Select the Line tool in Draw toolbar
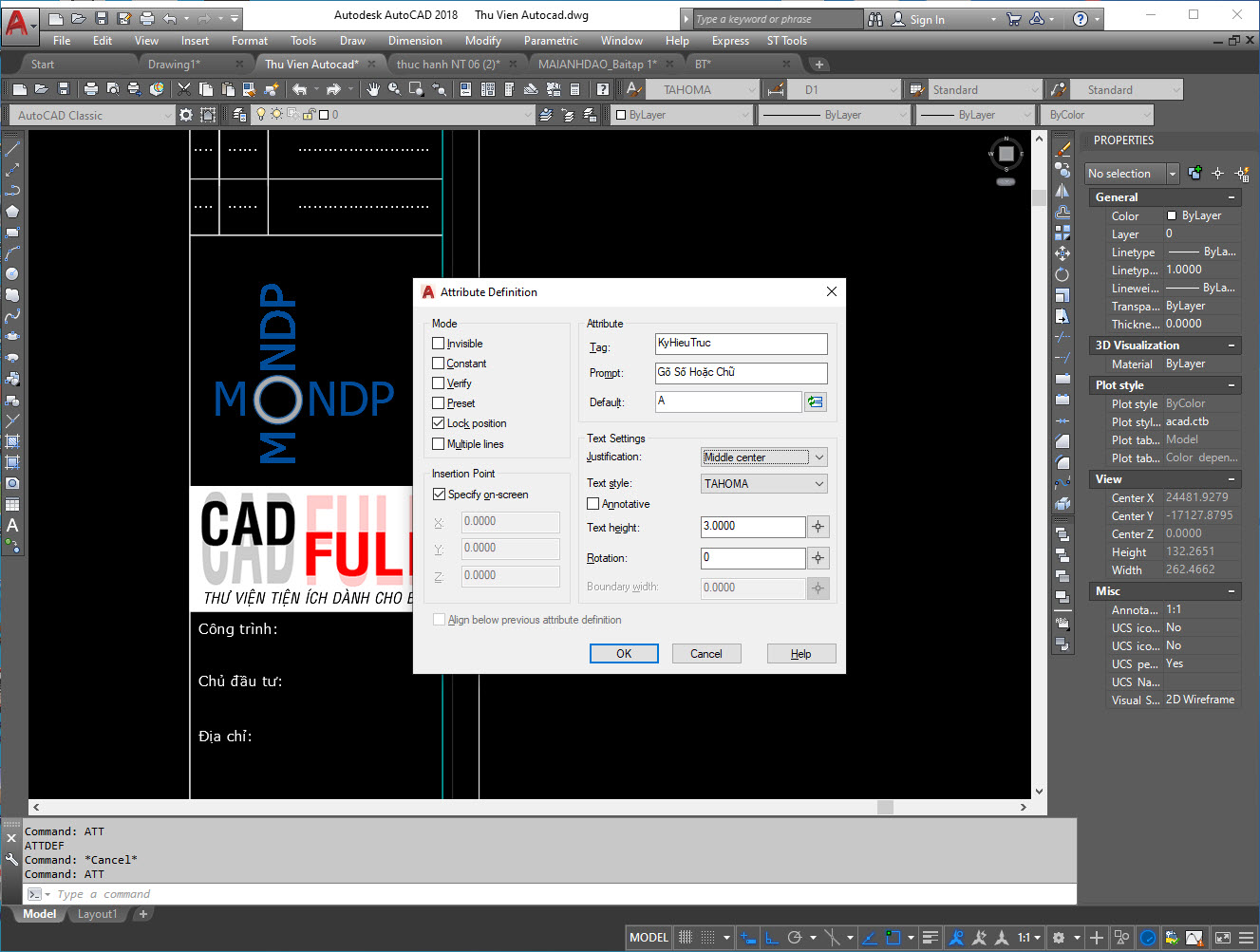Screen dimensions: 1260x952 pos(12,149)
